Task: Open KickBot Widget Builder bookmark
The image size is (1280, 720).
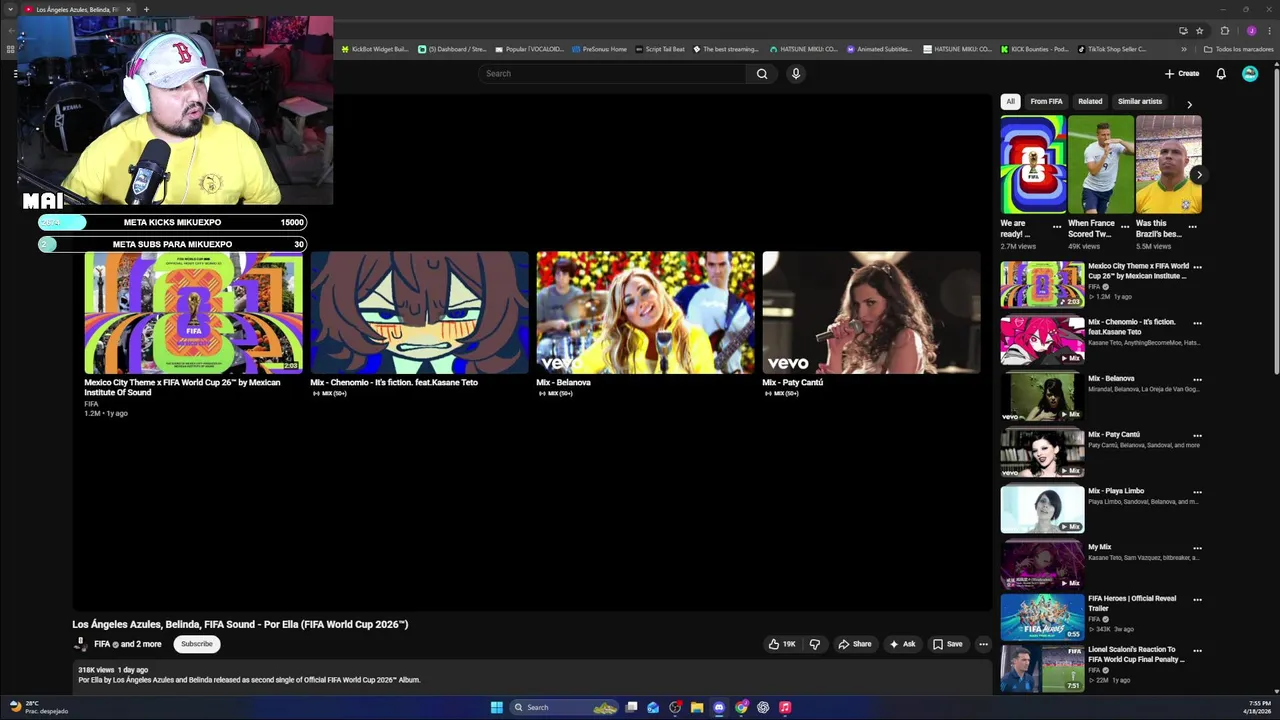Action: point(375,49)
